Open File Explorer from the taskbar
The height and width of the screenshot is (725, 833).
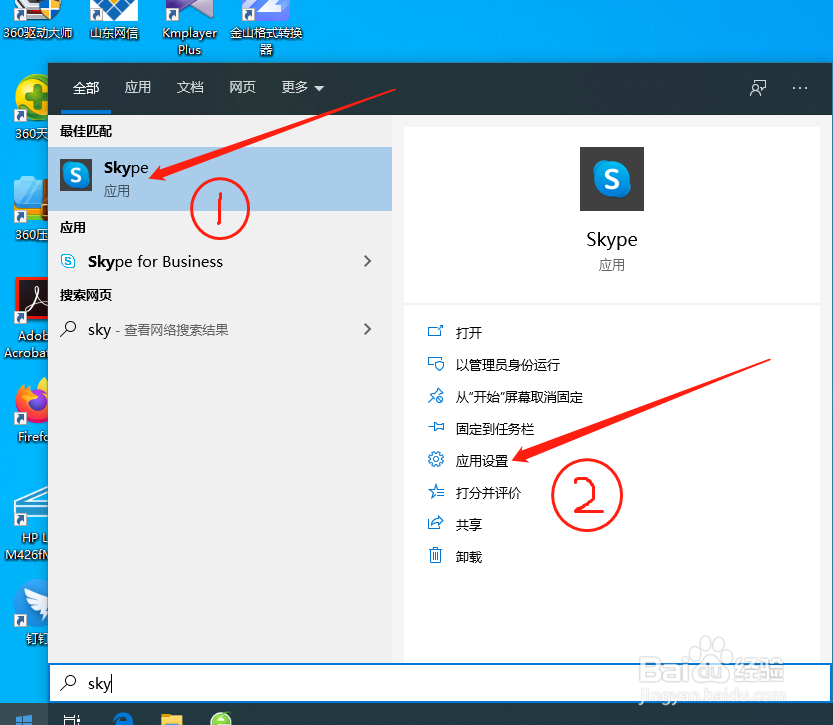tap(172, 719)
